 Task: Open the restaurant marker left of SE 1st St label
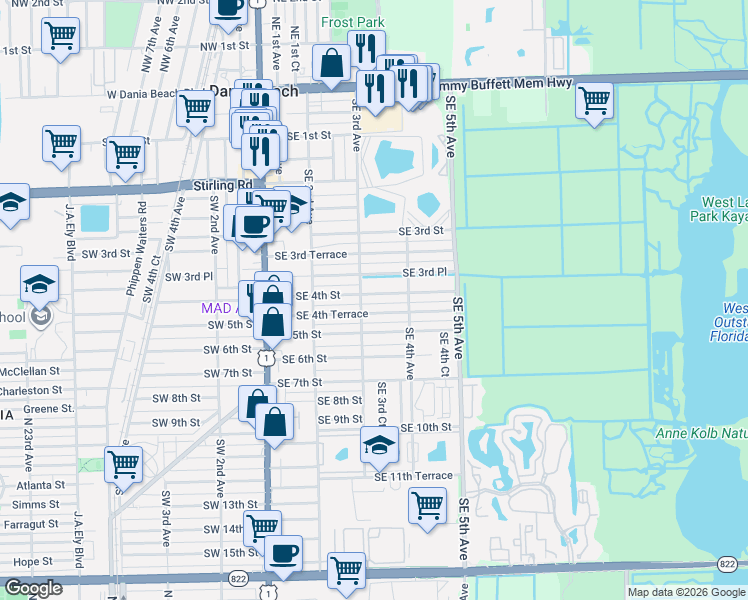pyautogui.click(x=260, y=154)
